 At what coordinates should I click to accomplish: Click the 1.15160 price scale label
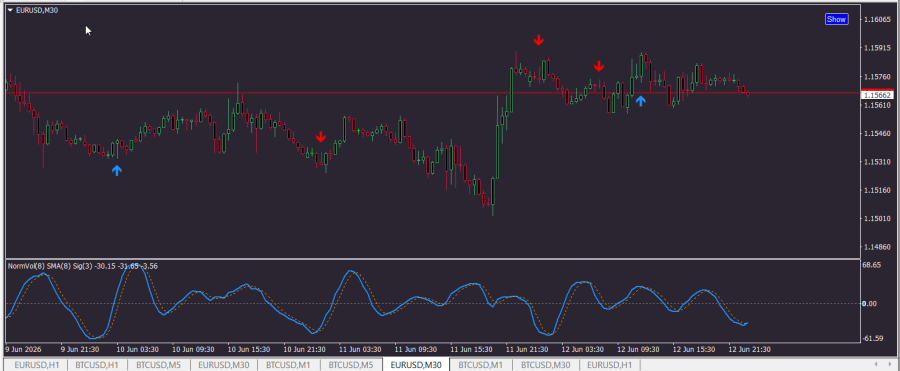coord(878,190)
